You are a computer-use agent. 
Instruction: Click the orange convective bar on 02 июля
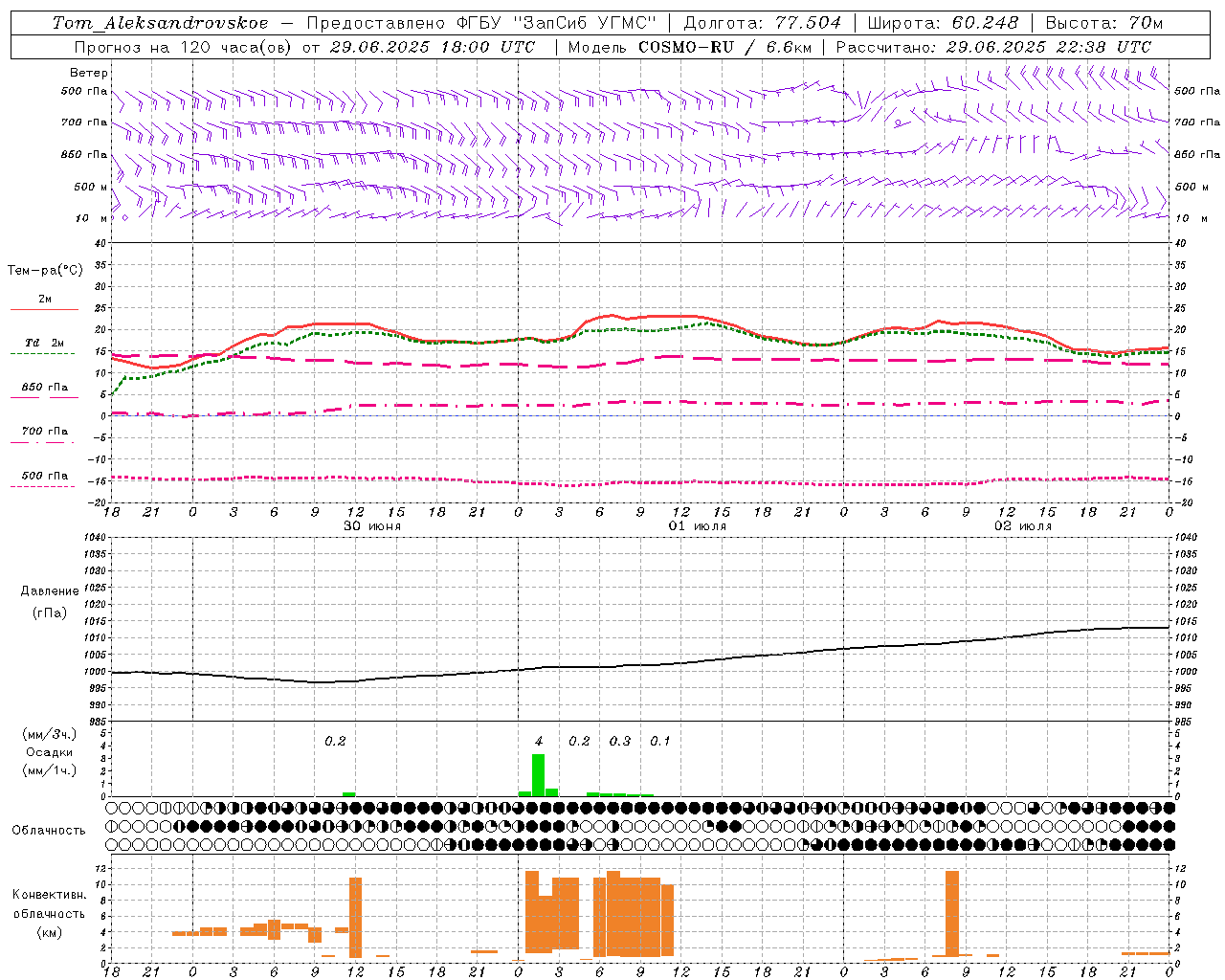951,913
